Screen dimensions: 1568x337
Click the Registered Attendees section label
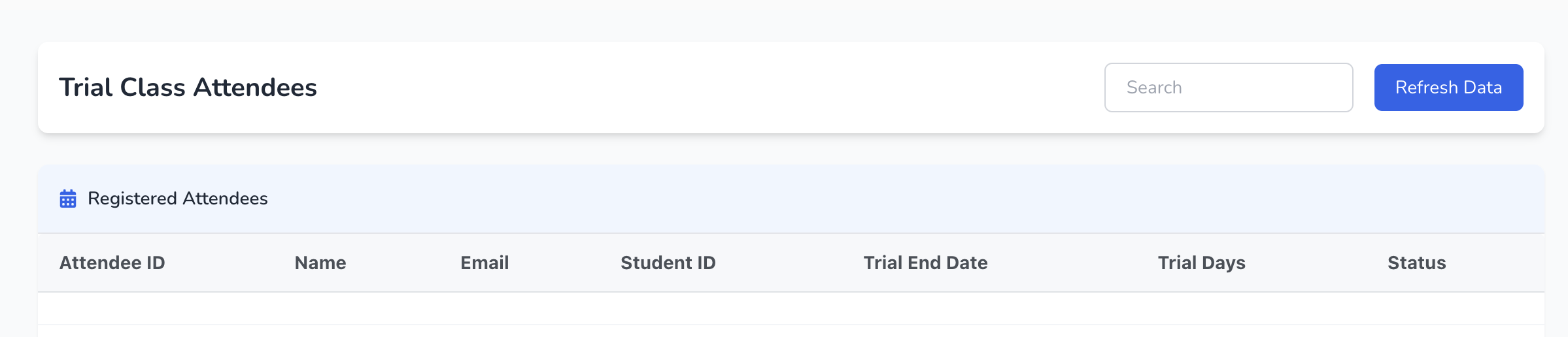click(x=177, y=199)
